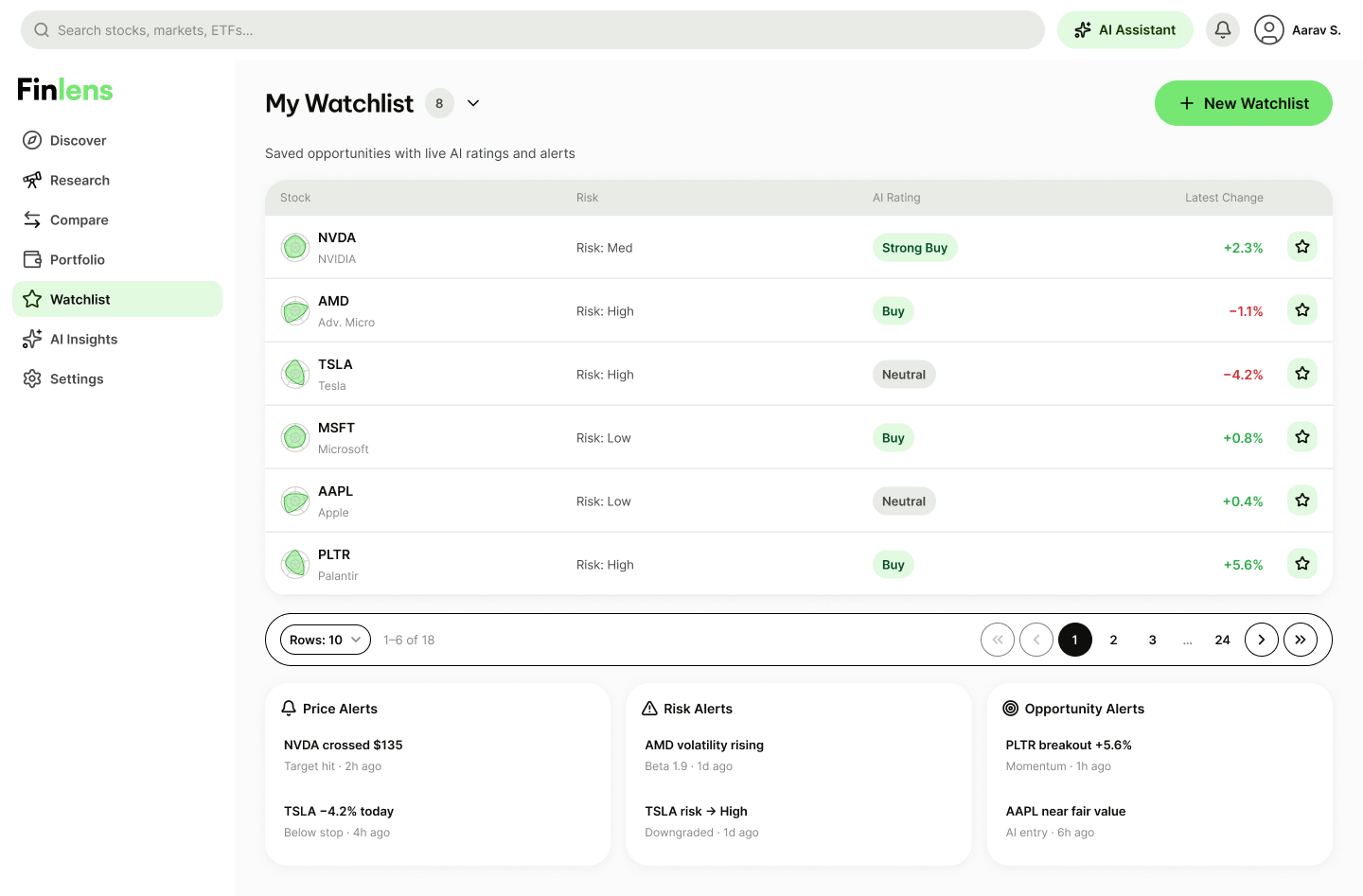Open Settings in the sidebar
The height and width of the screenshot is (896, 1363).
pos(117,378)
